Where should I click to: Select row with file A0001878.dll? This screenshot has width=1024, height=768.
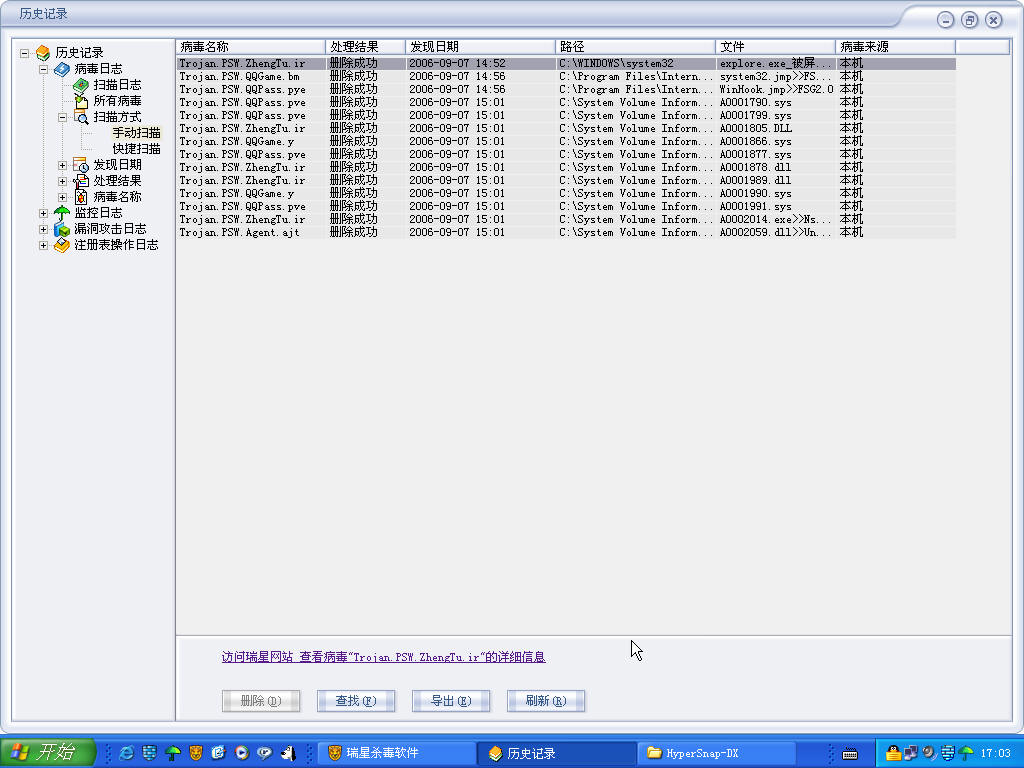[566, 168]
